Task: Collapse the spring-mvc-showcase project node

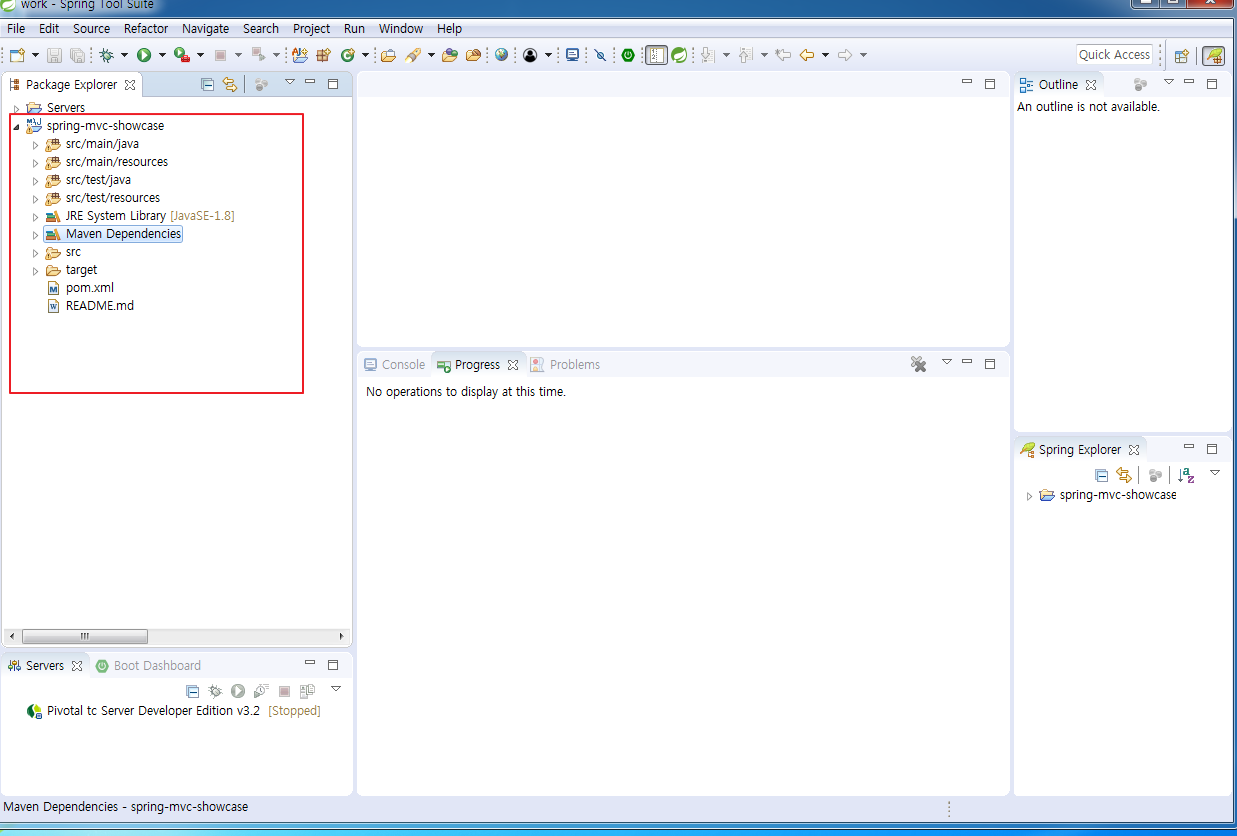Action: click(16, 127)
